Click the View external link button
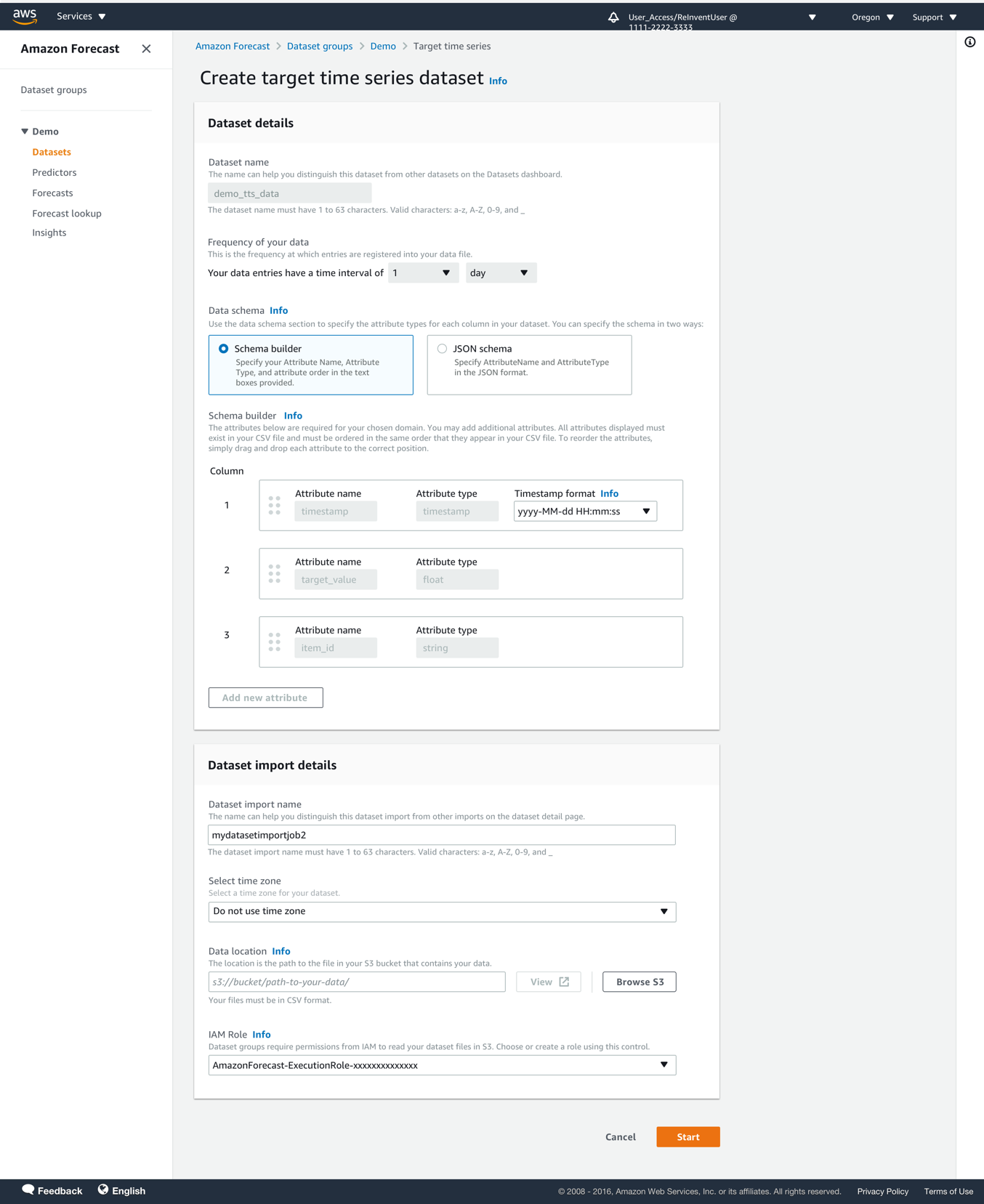The height and width of the screenshot is (1204, 984). (x=549, y=982)
